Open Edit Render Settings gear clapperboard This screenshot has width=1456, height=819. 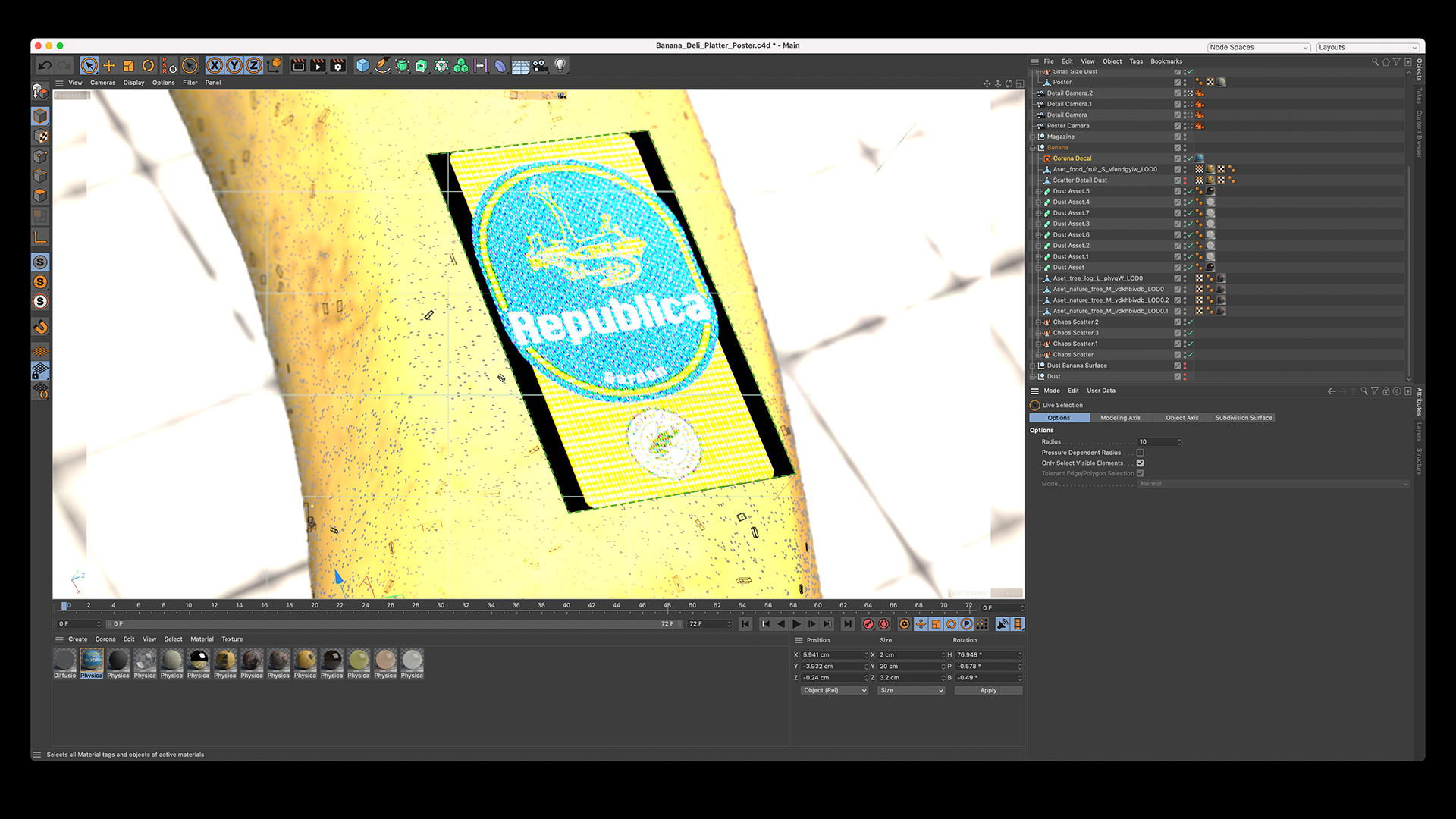(338, 66)
